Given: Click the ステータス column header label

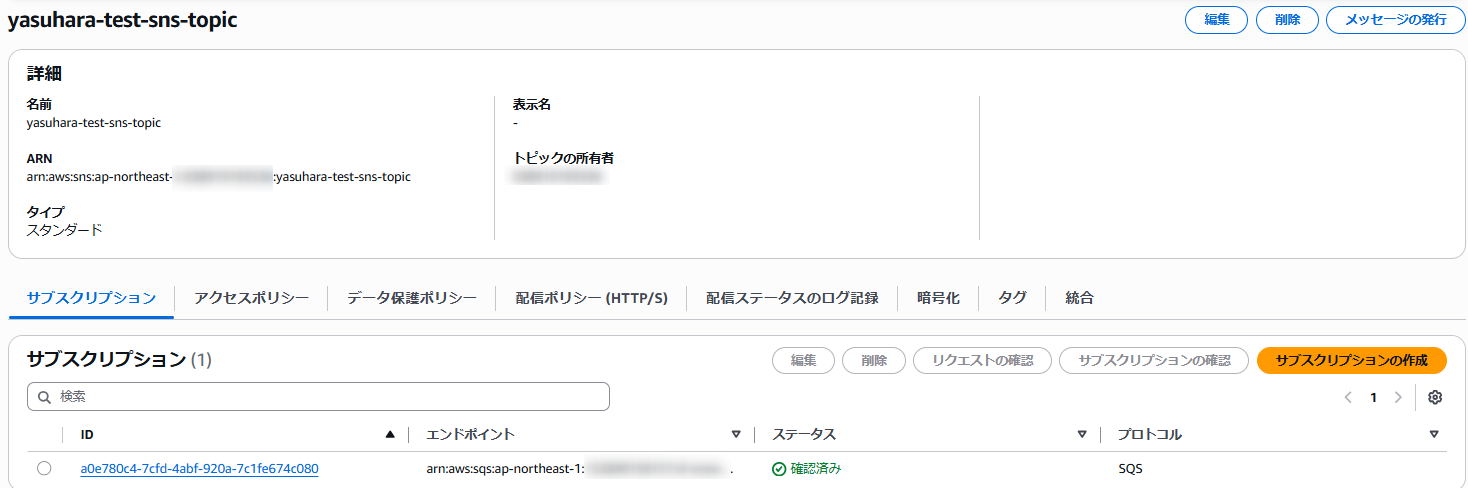Looking at the screenshot, I should click(804, 435).
